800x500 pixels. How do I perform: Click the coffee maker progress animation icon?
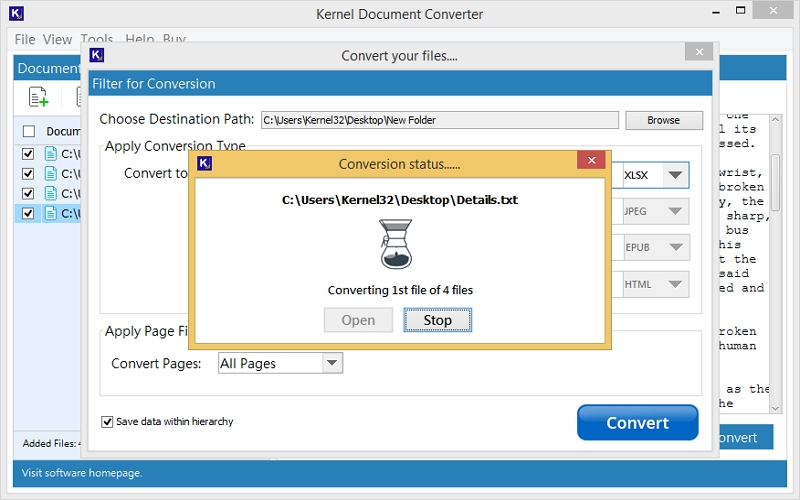pos(396,244)
